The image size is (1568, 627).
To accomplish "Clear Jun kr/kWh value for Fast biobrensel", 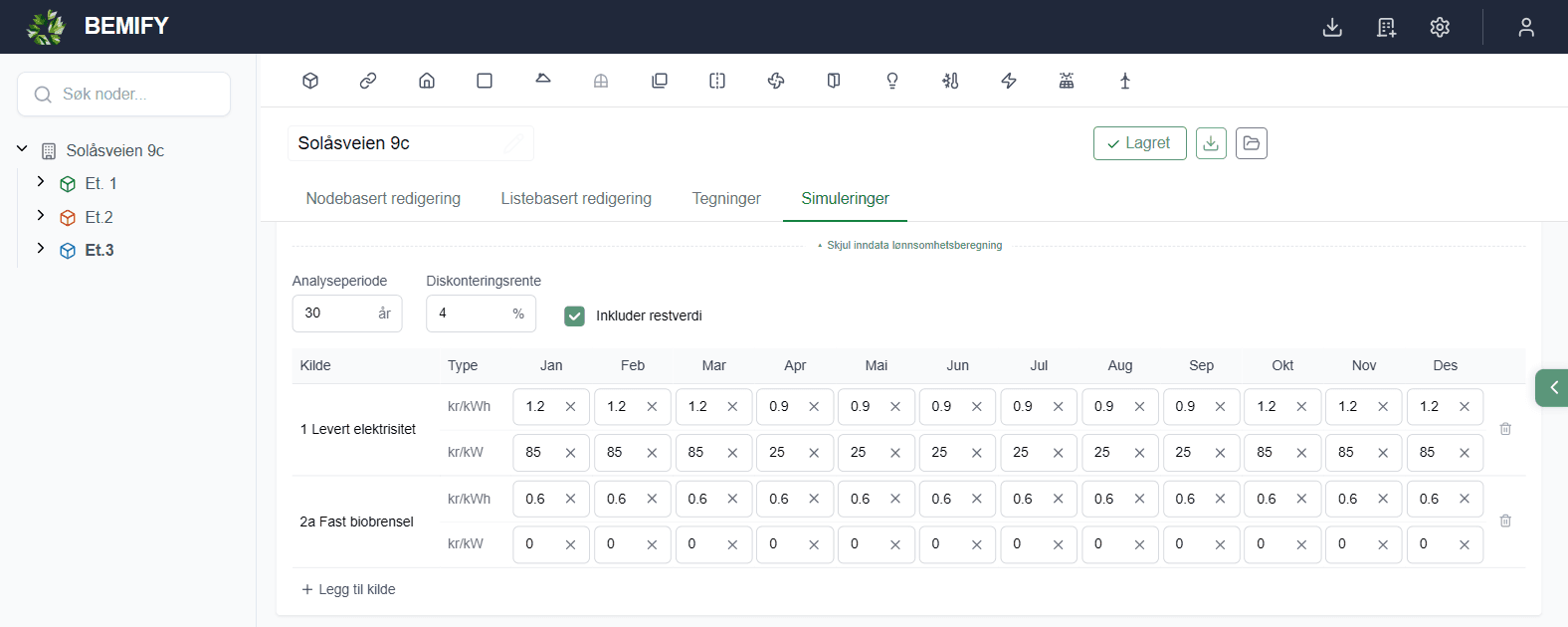I will point(977,499).
